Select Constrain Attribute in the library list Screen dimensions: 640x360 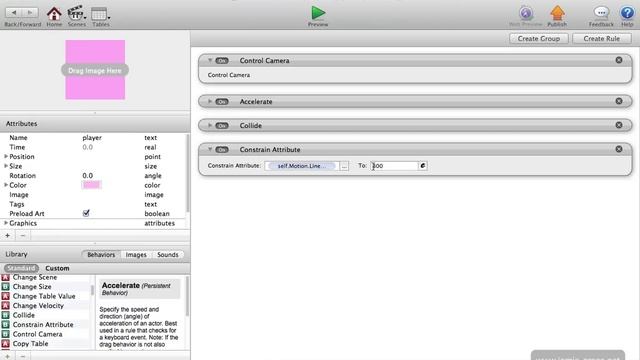43,324
